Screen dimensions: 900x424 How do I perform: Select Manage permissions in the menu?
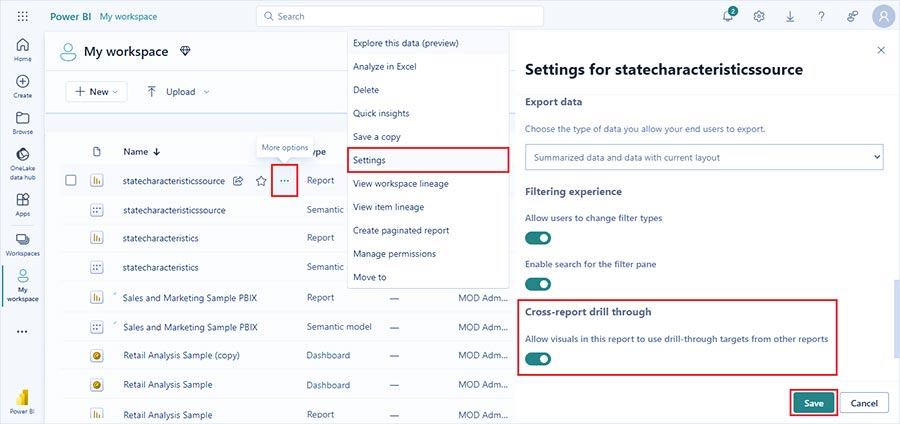[x=428, y=254]
